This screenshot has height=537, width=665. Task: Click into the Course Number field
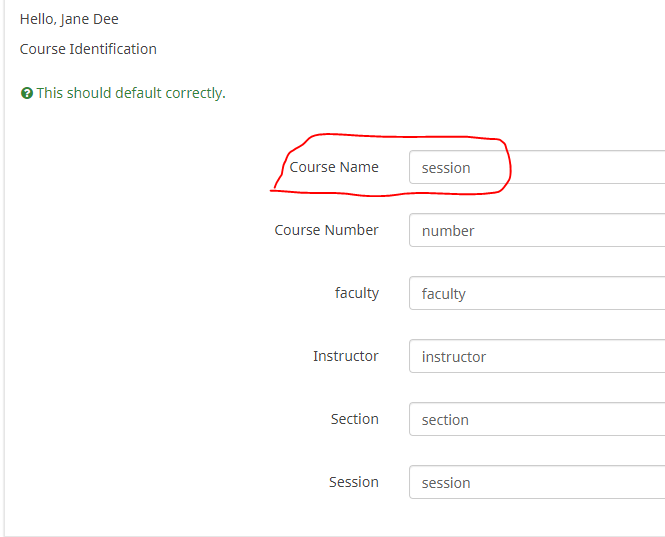pos(537,230)
